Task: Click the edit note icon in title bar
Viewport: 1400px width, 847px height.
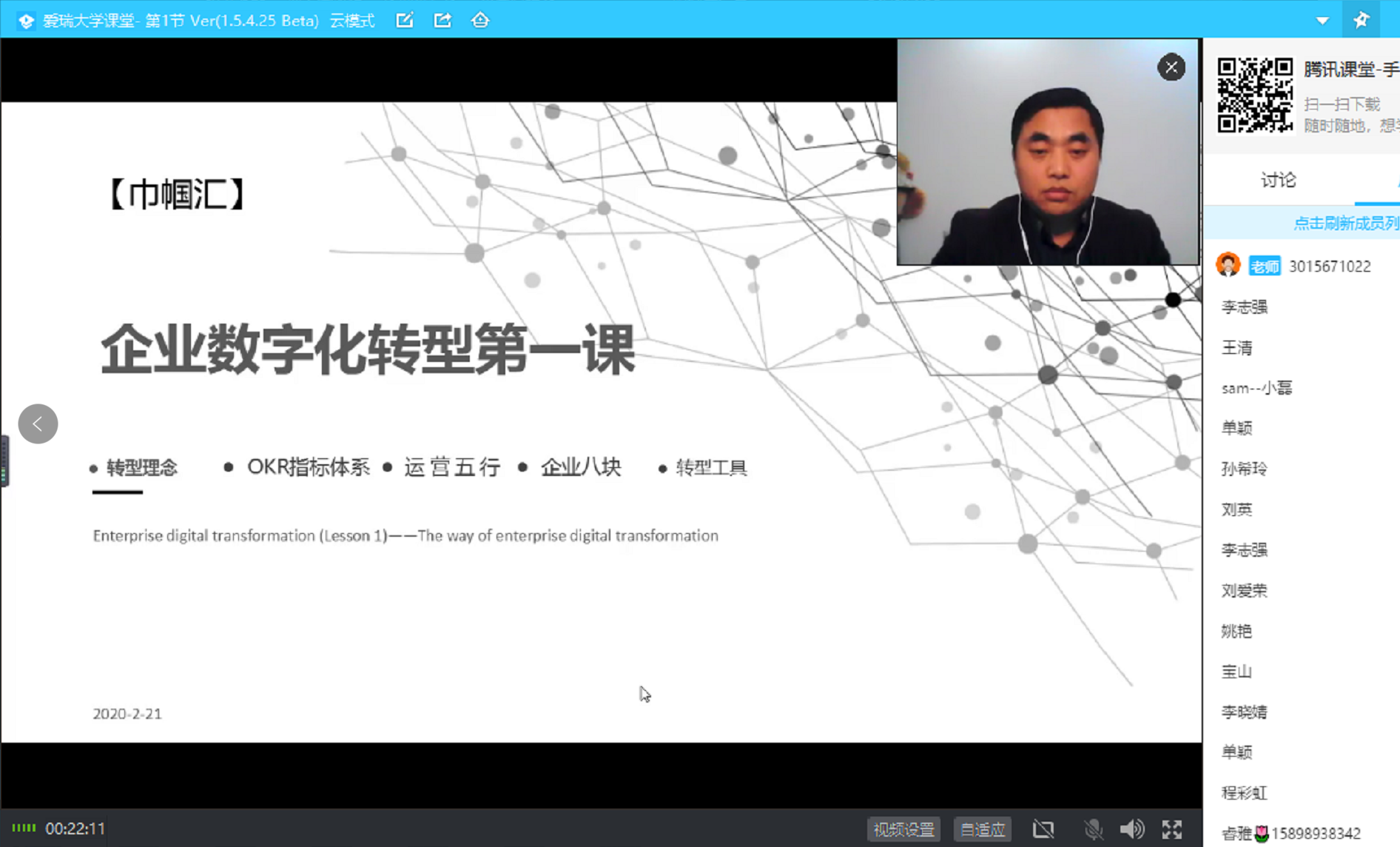Action: point(405,20)
